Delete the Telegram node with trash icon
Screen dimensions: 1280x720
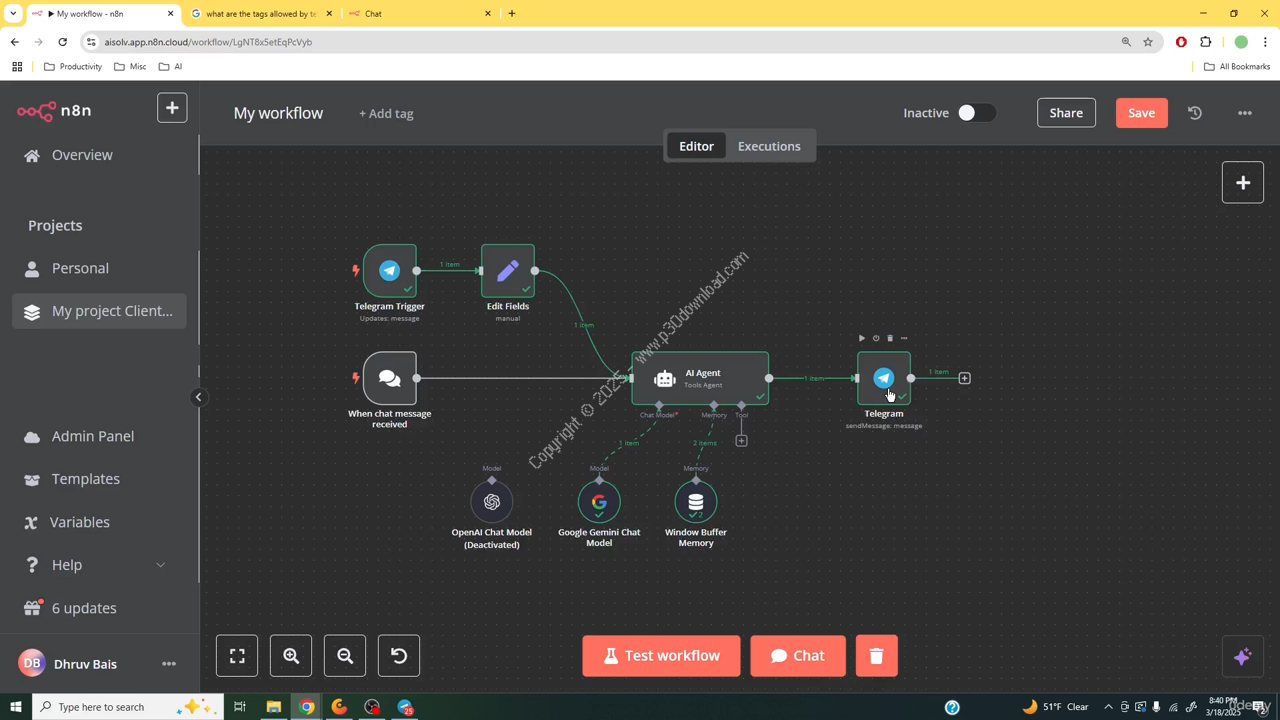(x=890, y=338)
